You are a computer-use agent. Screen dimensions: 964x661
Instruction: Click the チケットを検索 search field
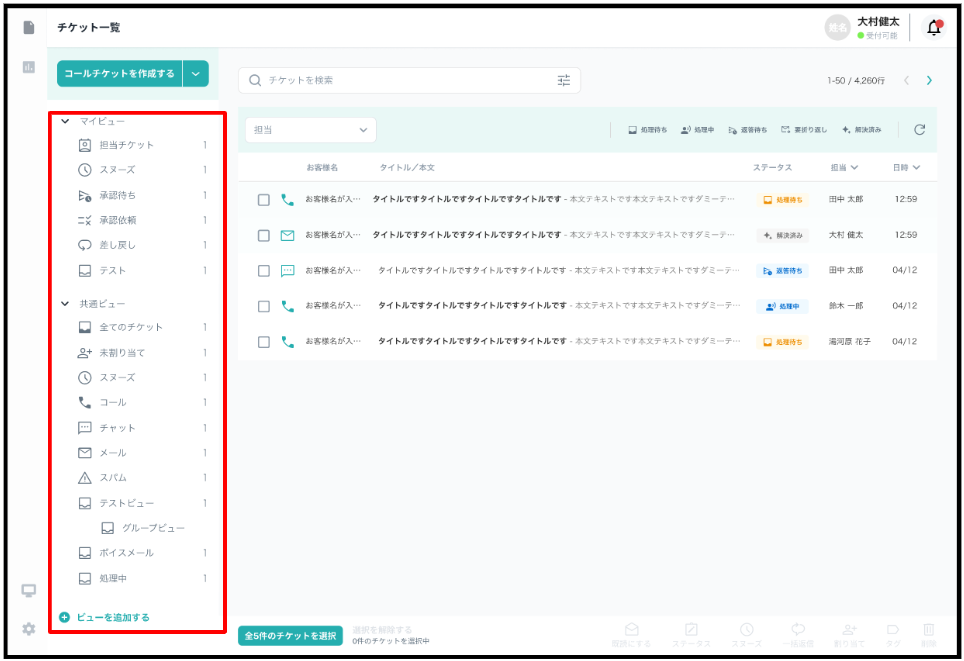[x=400, y=80]
